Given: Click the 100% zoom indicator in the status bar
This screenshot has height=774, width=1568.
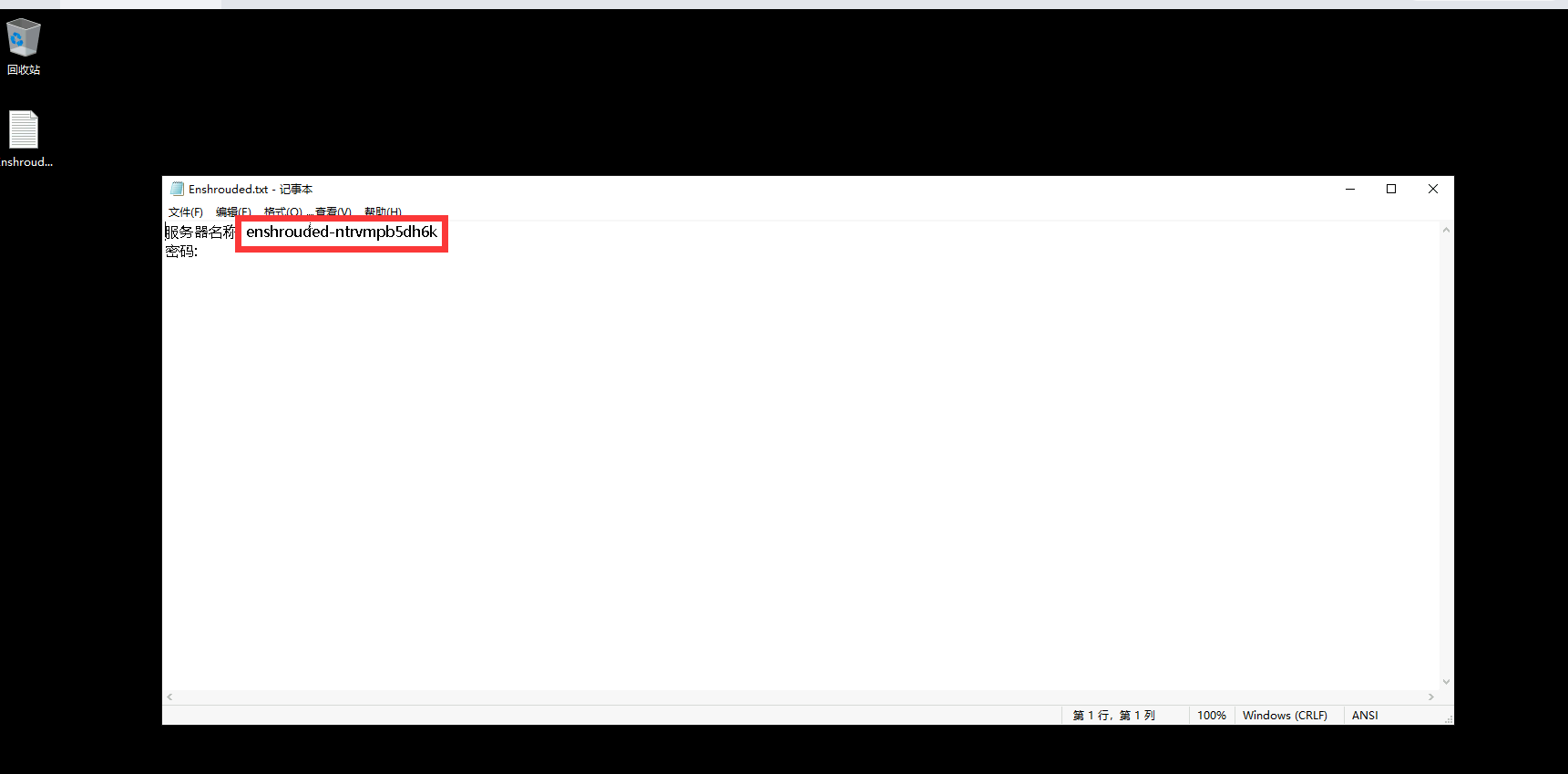Looking at the screenshot, I should [x=1212, y=716].
